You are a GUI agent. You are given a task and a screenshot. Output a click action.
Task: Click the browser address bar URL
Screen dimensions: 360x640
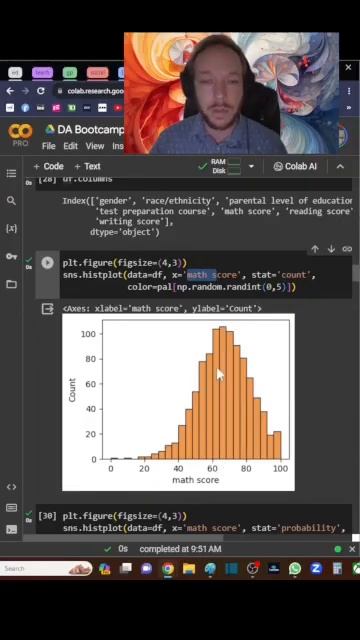pyautogui.click(x=95, y=91)
